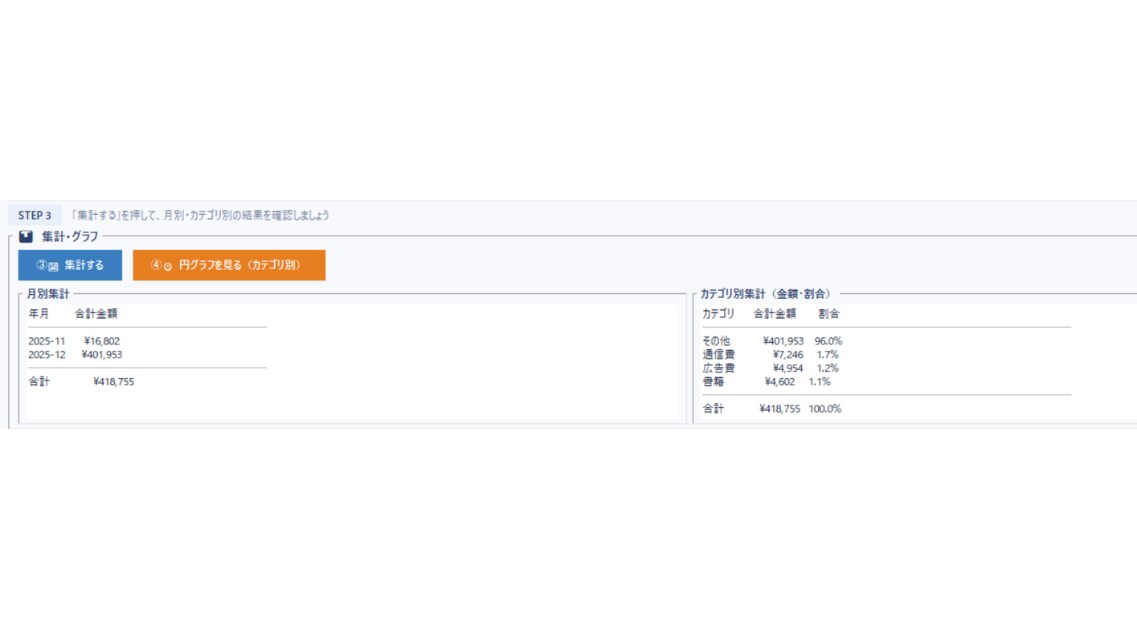
Task: Click the カテゴリ別集計（金額・割合） group label
Action: (765, 294)
